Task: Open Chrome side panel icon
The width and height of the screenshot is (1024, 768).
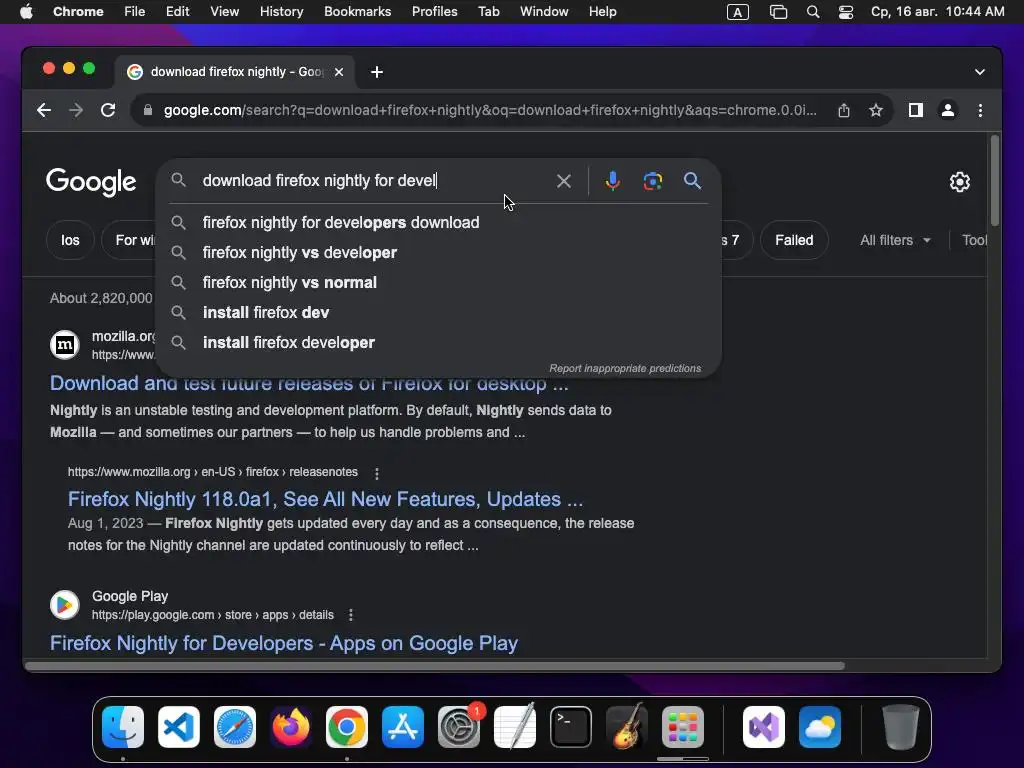Action: coord(916,110)
